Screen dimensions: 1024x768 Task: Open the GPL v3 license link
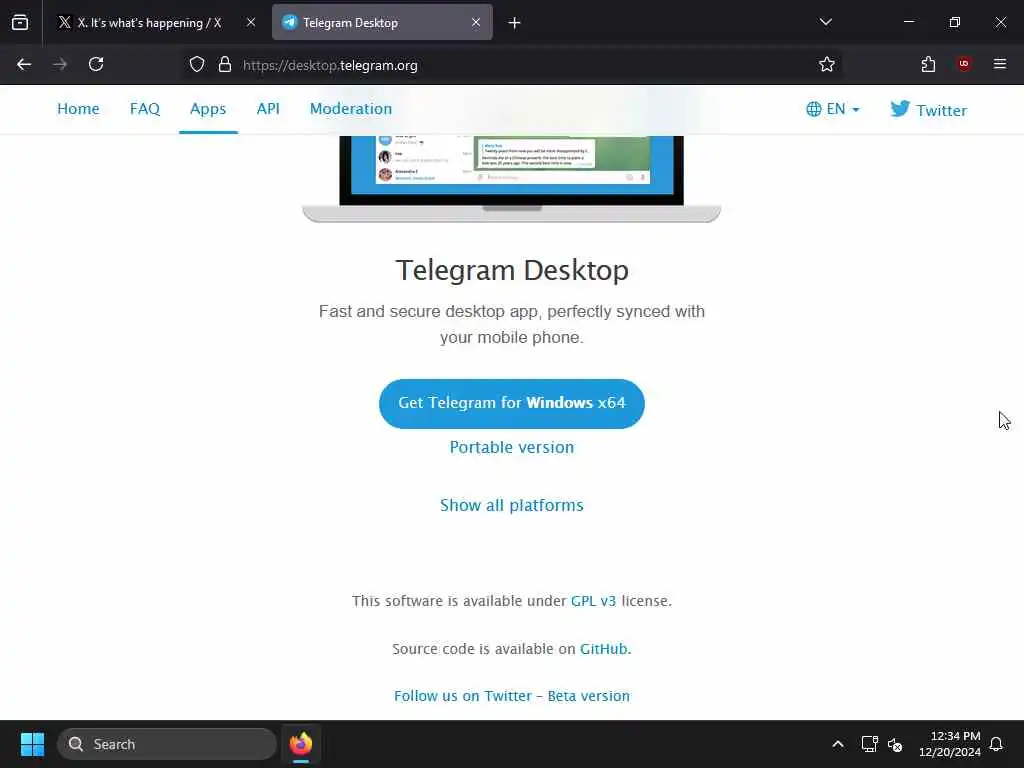[x=593, y=601]
